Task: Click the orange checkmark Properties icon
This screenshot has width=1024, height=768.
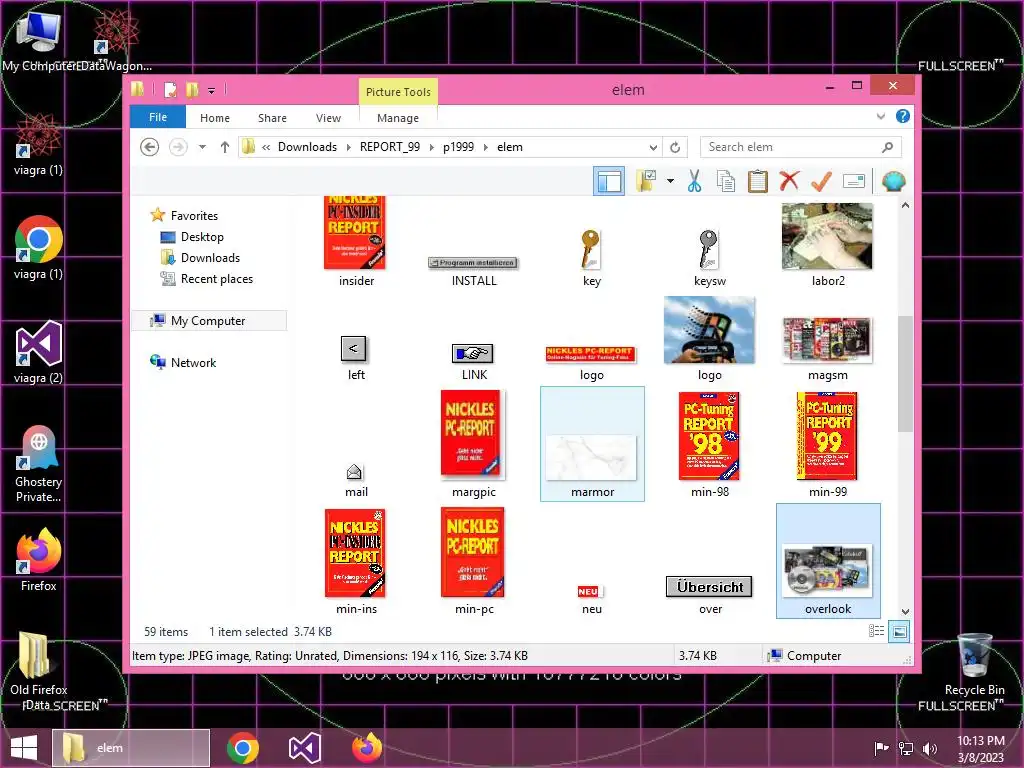Action: 821,180
